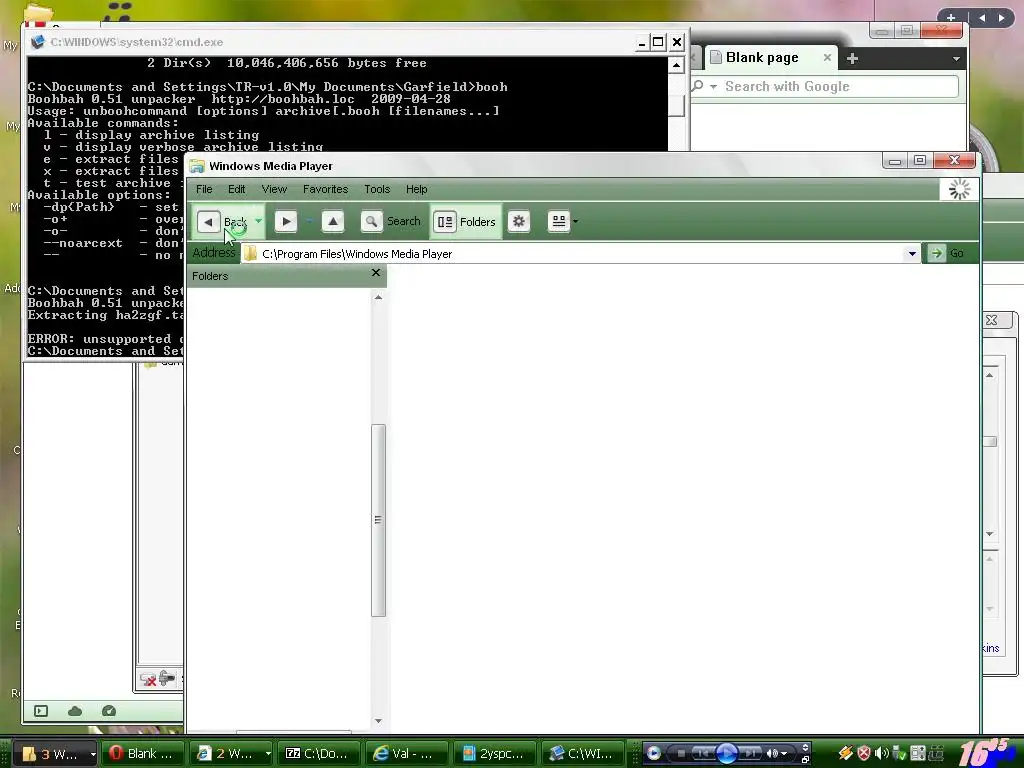Viewport: 1024px width, 768px height.
Task: Click the virtual desktop plus button
Action: coord(951,18)
